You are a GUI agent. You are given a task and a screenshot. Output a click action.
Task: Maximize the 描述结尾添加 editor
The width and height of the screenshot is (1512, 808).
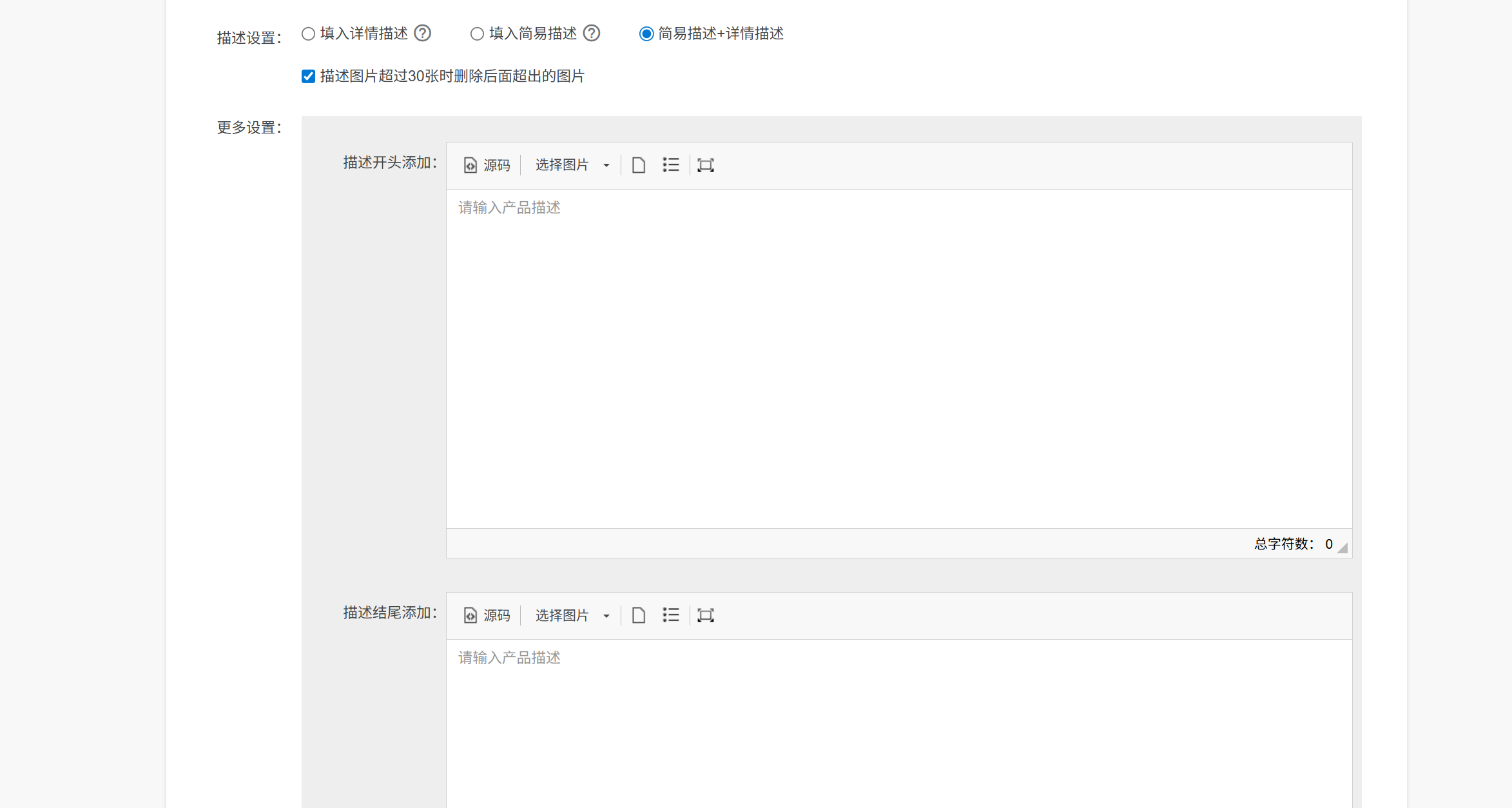coord(705,615)
